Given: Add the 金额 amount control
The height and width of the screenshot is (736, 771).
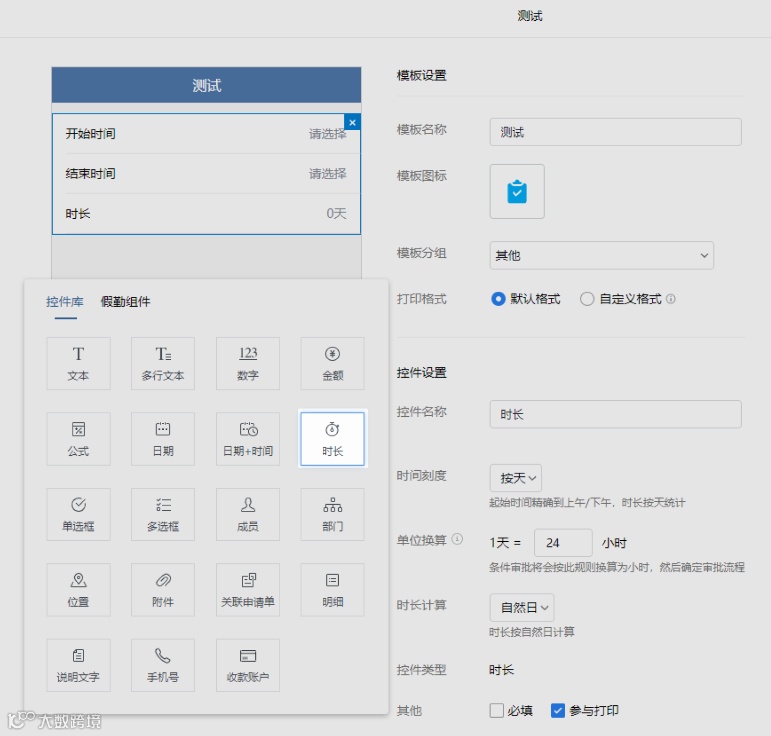Looking at the screenshot, I should [332, 363].
